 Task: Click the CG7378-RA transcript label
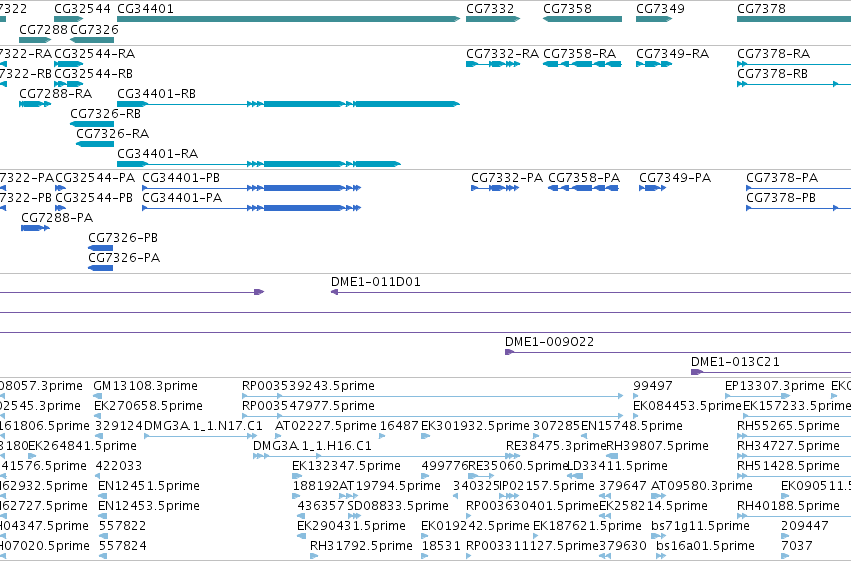[773, 54]
